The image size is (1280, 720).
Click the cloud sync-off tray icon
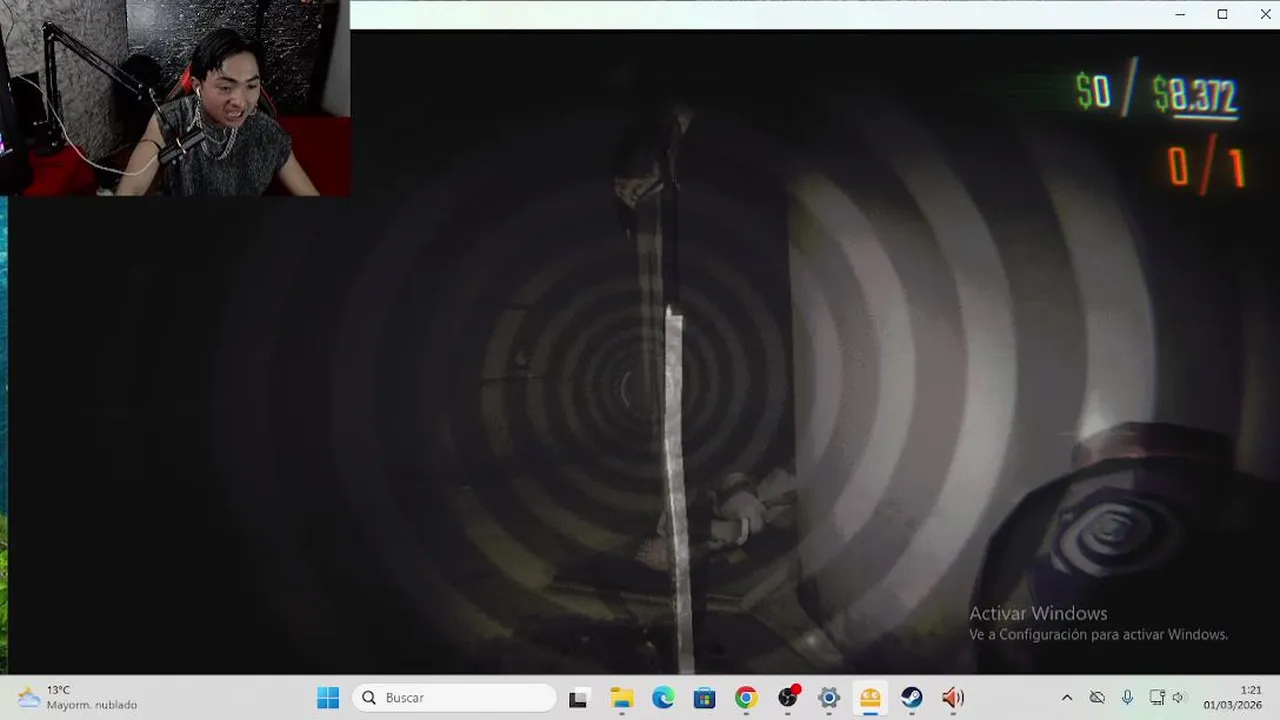point(1097,698)
